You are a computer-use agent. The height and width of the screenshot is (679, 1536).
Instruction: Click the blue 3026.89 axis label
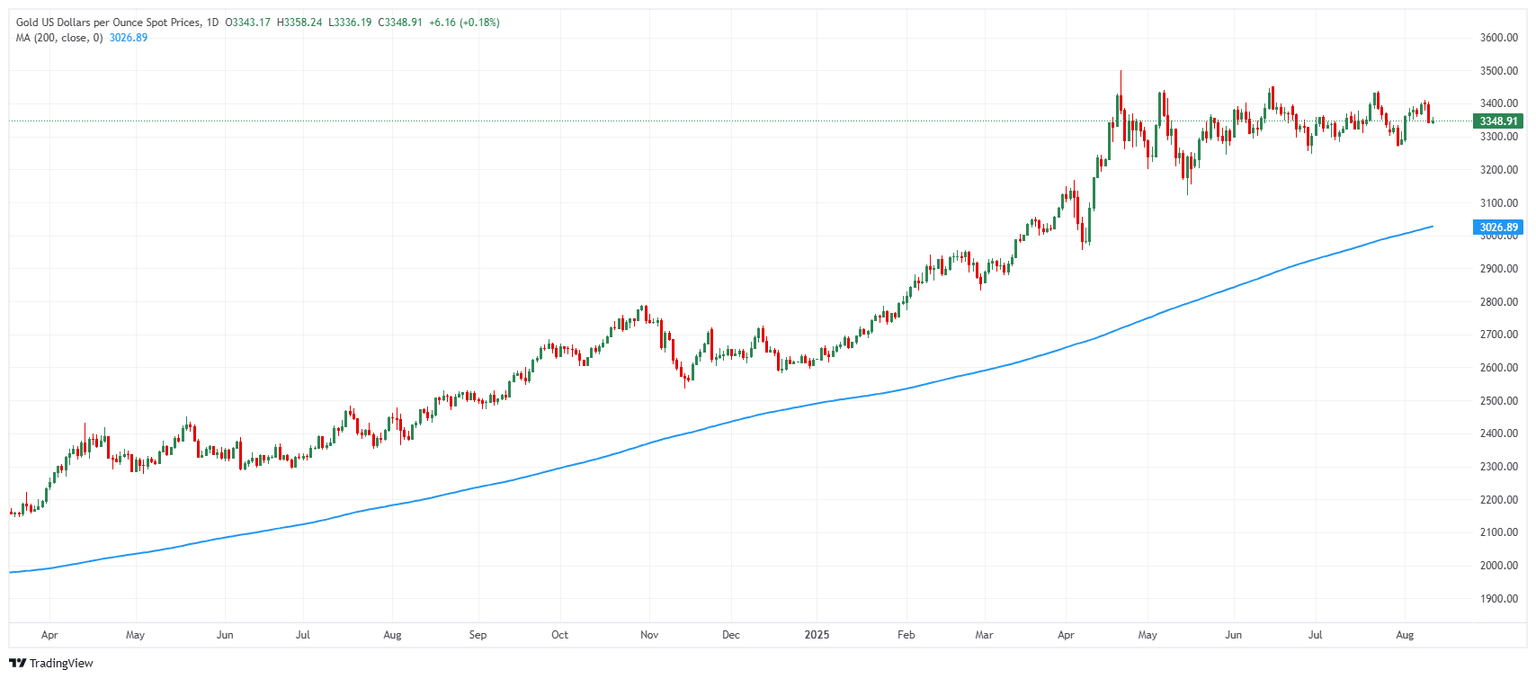pyautogui.click(x=1498, y=227)
